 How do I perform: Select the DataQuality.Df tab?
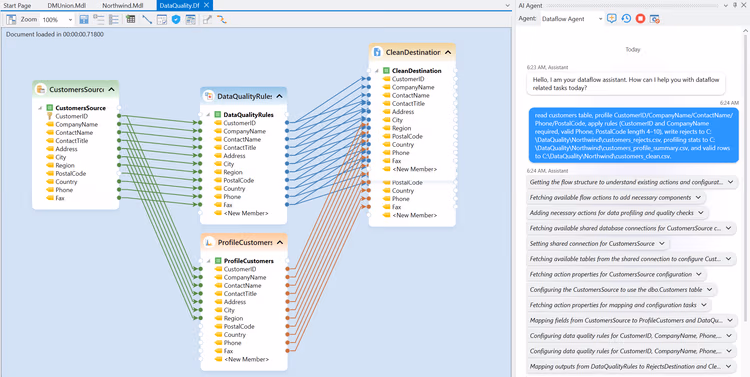click(179, 5)
